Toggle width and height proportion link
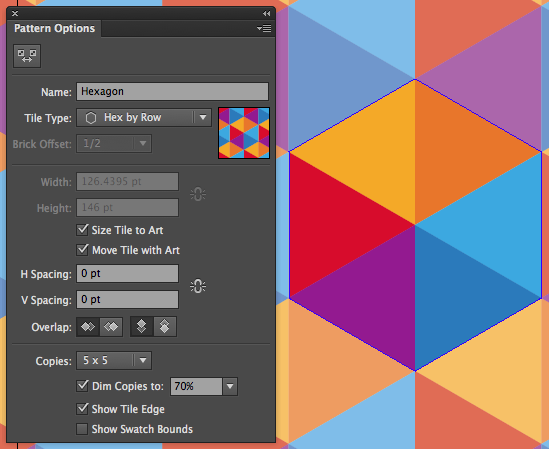 198,194
